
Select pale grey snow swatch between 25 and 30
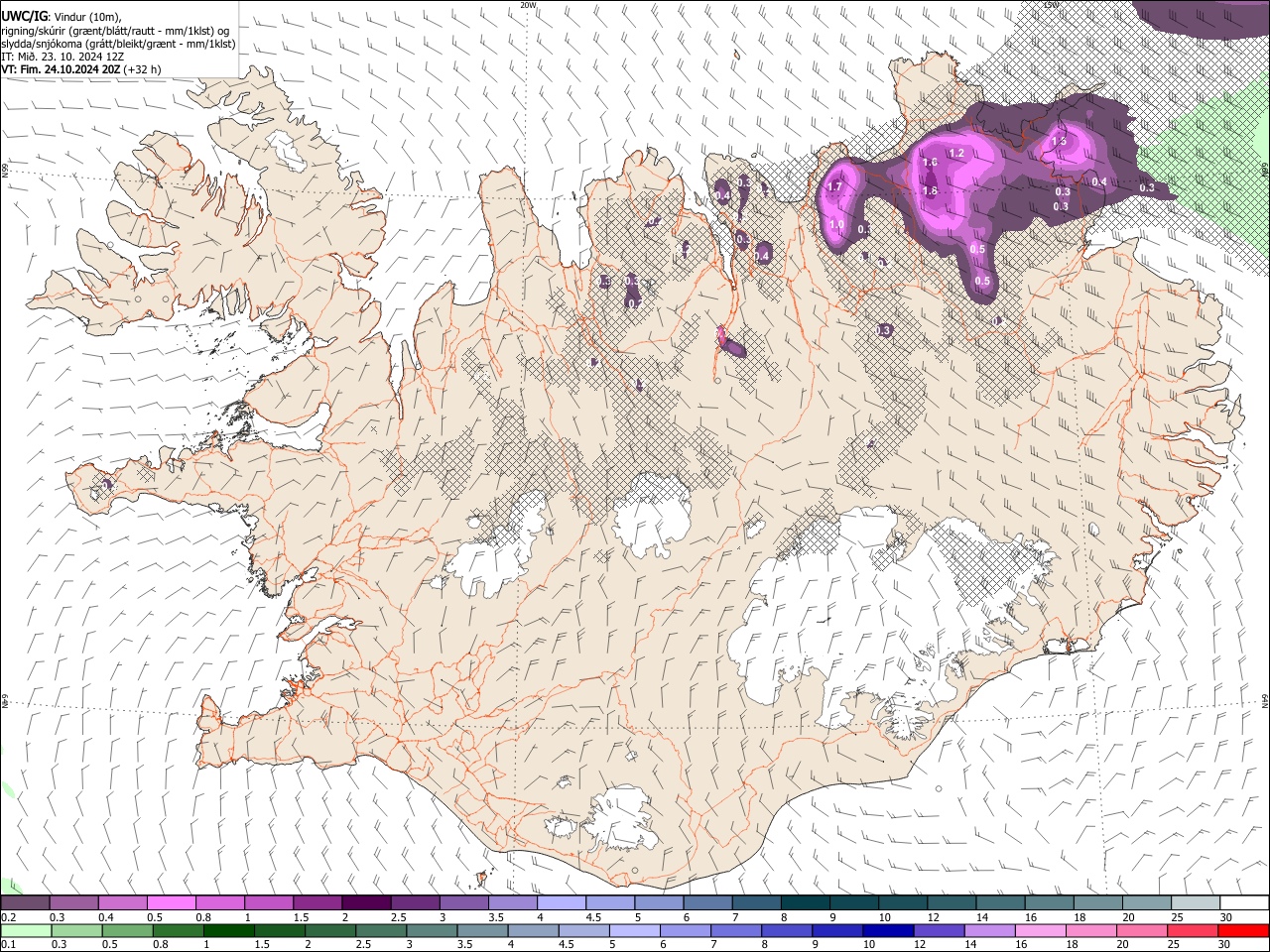pos(1194,903)
